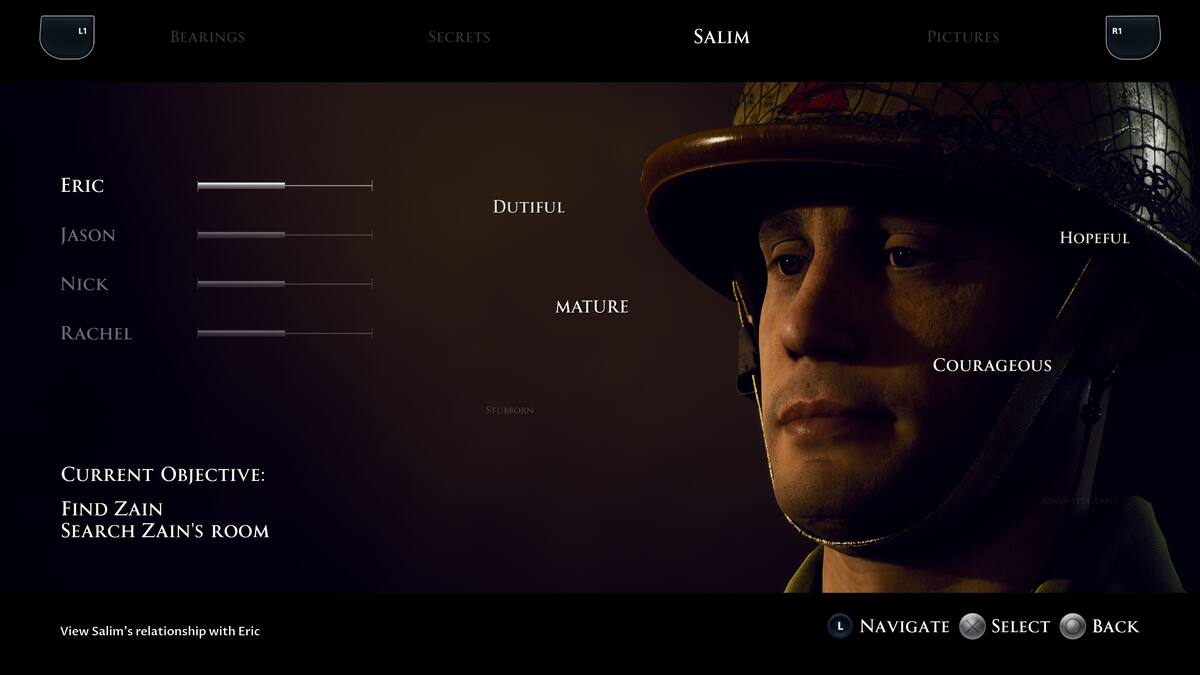The image size is (1200, 675).
Task: Switch to the Bearings tab
Action: tap(207, 37)
